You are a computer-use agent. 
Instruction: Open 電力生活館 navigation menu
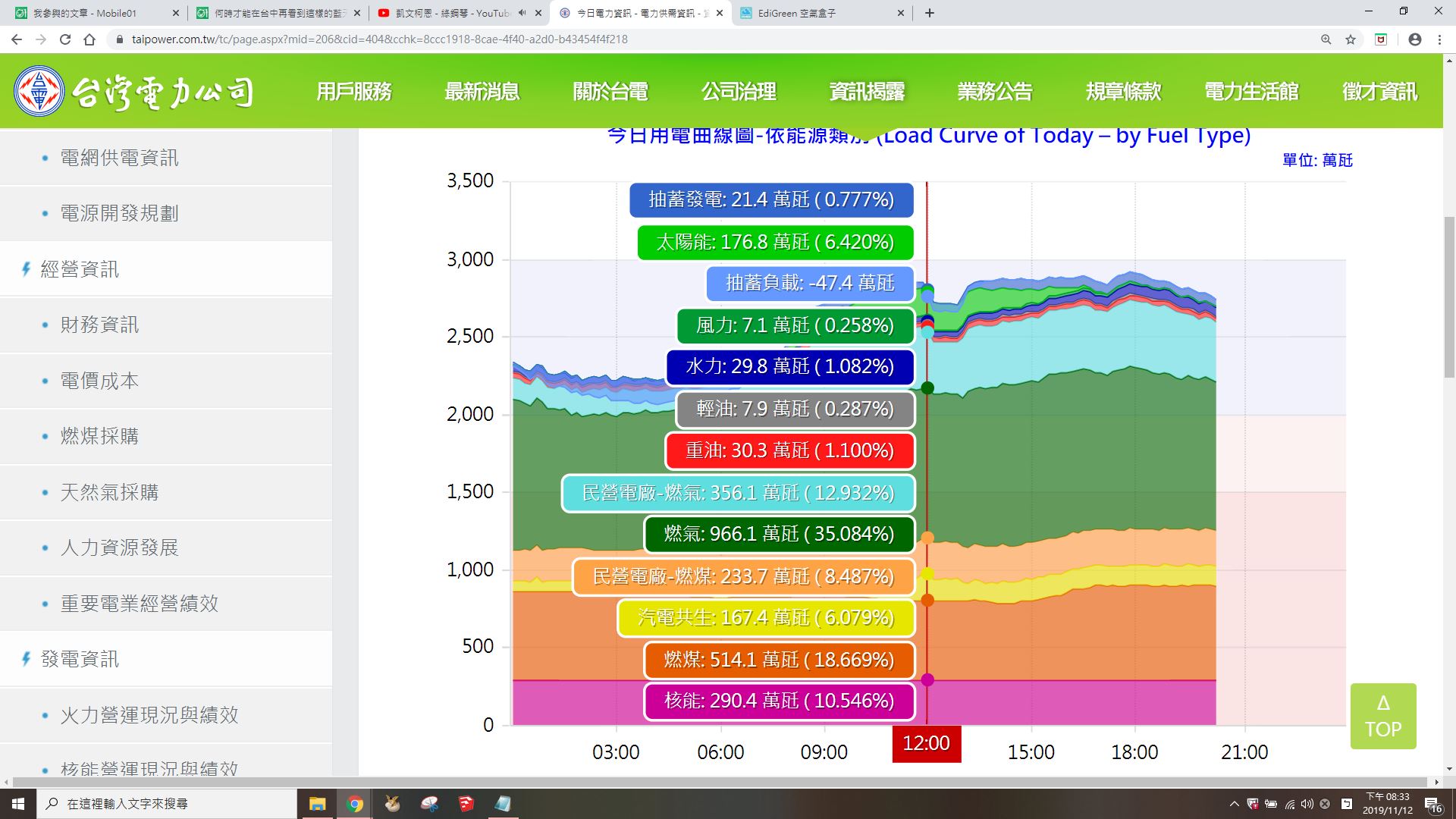1251,92
